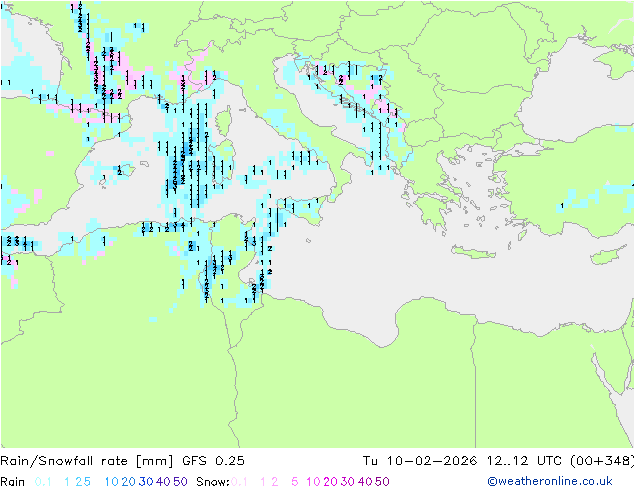Pick the Rain legend 0.1 value
Image resolution: width=634 pixels, height=490 pixels.
point(43,482)
